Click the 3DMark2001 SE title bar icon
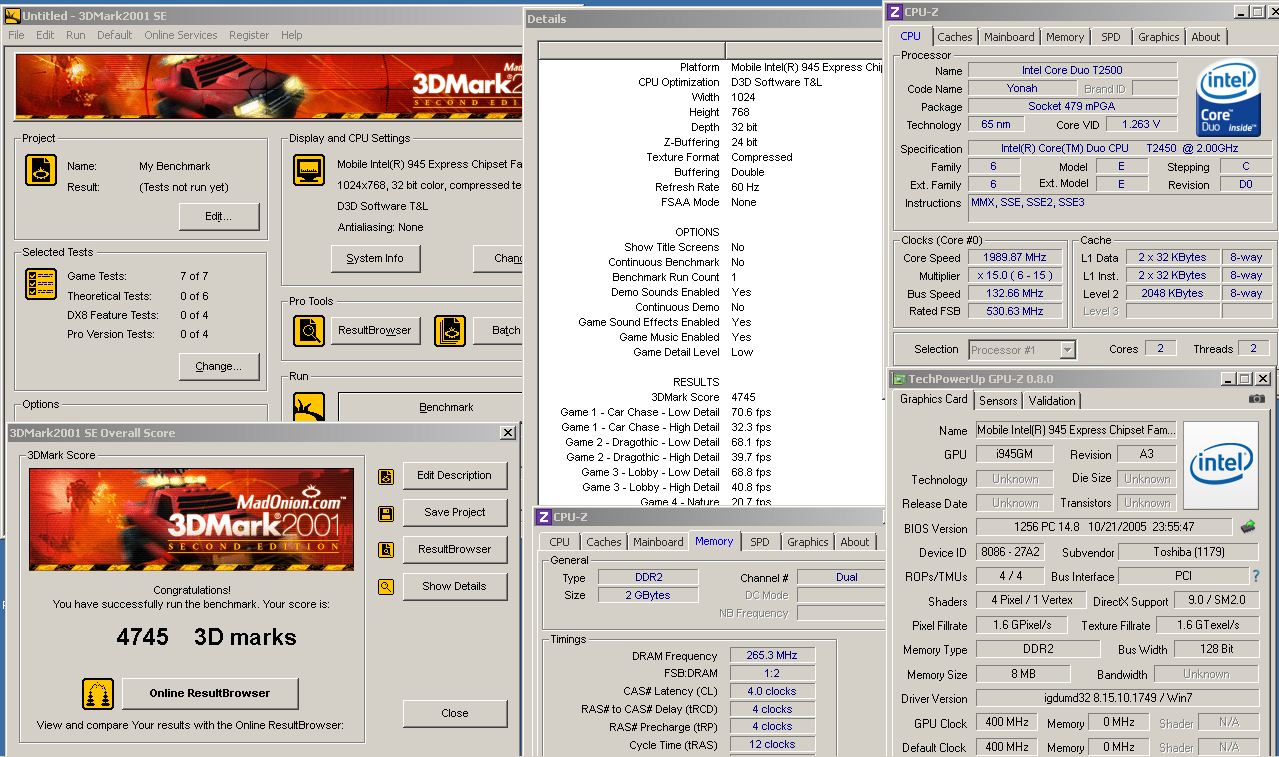This screenshot has height=757, width=1279. coord(12,15)
